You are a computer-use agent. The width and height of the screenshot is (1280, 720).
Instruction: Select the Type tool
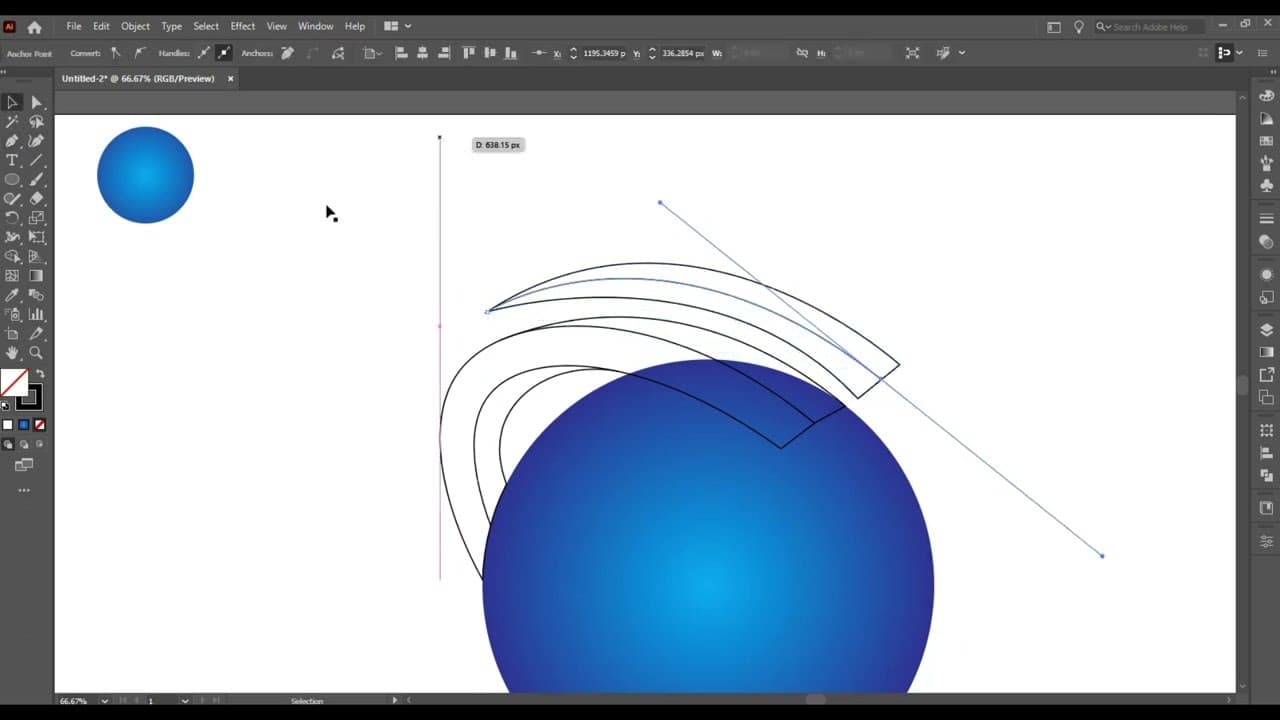(12, 160)
